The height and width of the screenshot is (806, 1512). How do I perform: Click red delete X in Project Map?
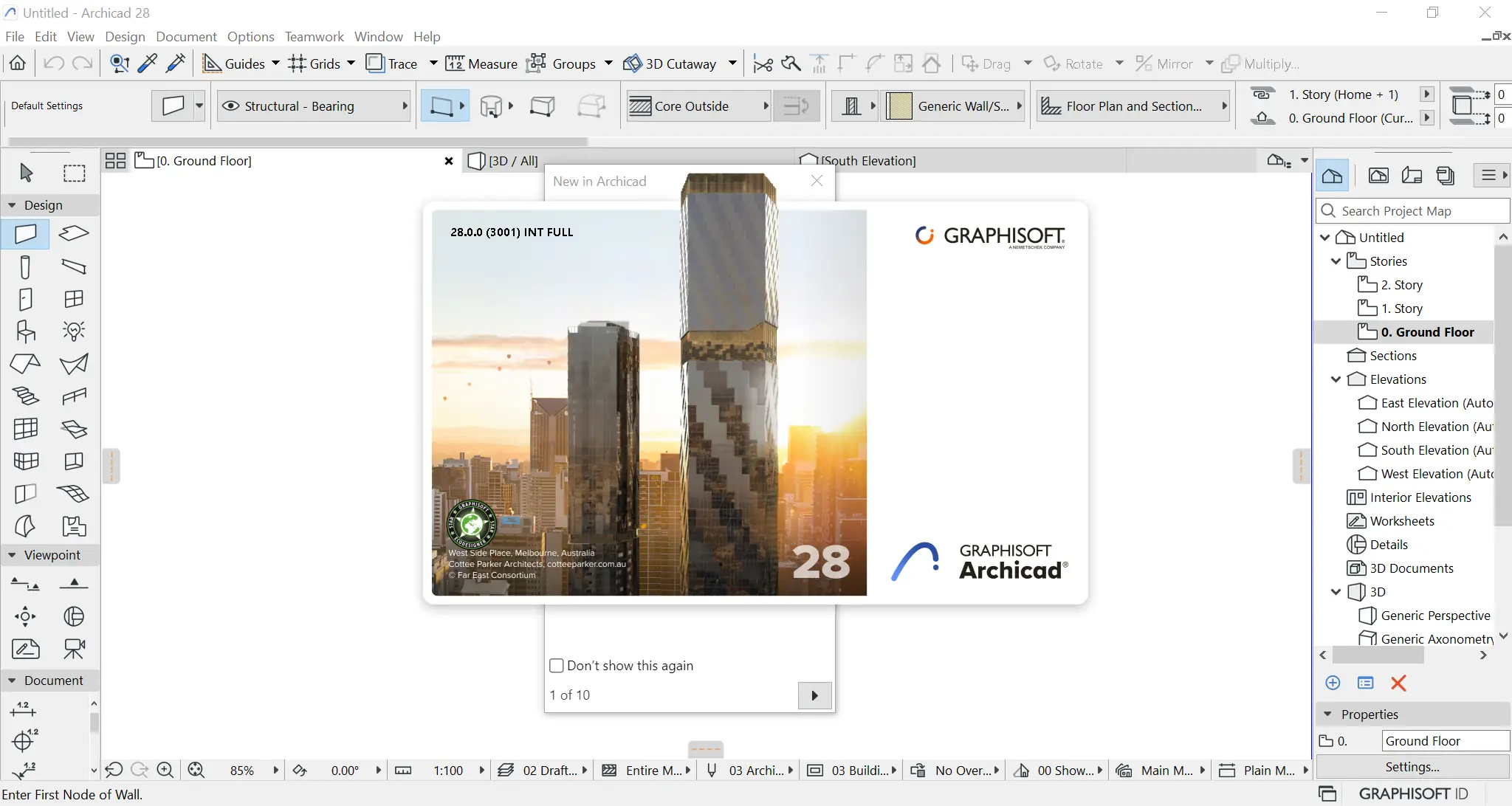pyautogui.click(x=1398, y=683)
